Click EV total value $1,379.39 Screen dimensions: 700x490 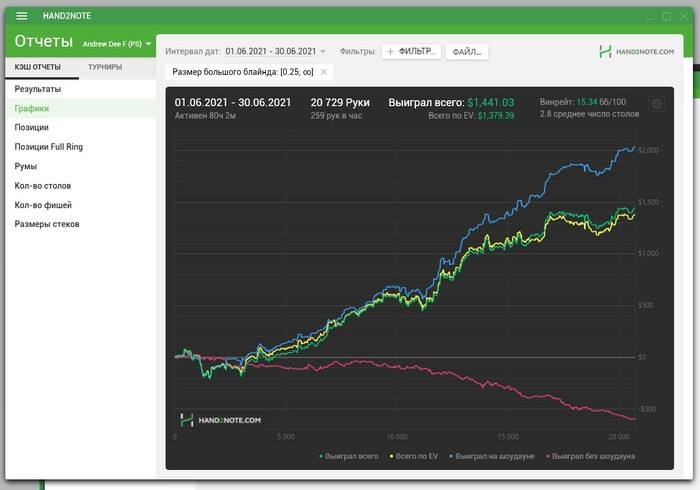(496, 116)
